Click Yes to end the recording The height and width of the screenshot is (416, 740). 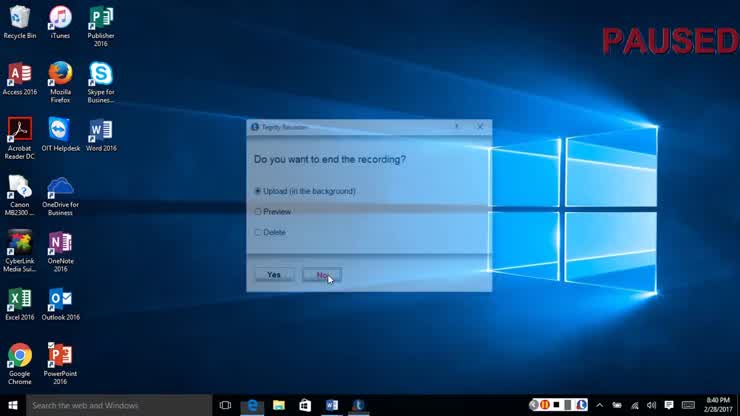(274, 275)
